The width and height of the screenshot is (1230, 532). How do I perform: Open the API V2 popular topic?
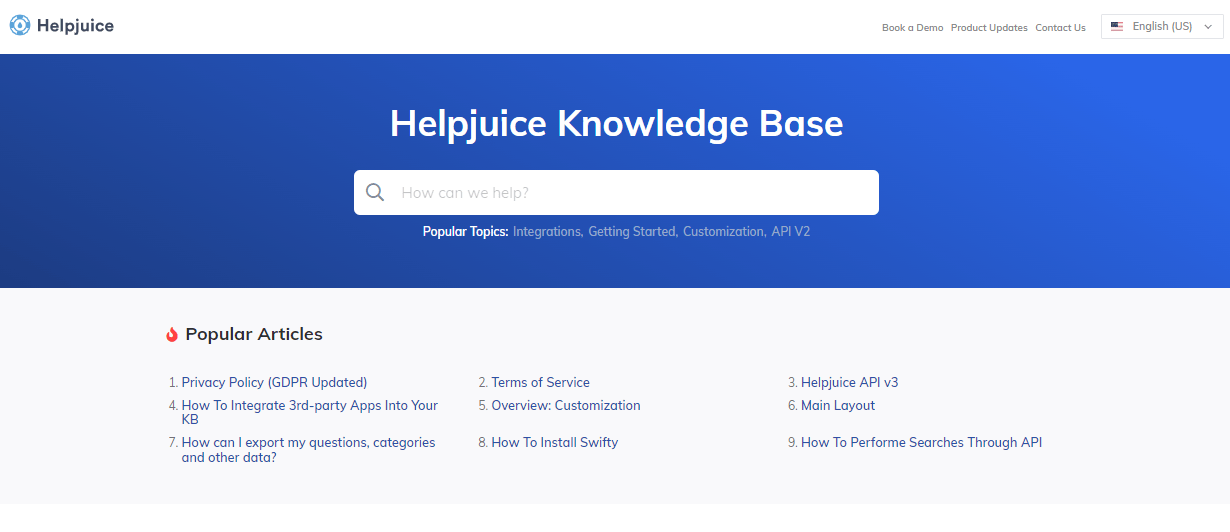(791, 231)
